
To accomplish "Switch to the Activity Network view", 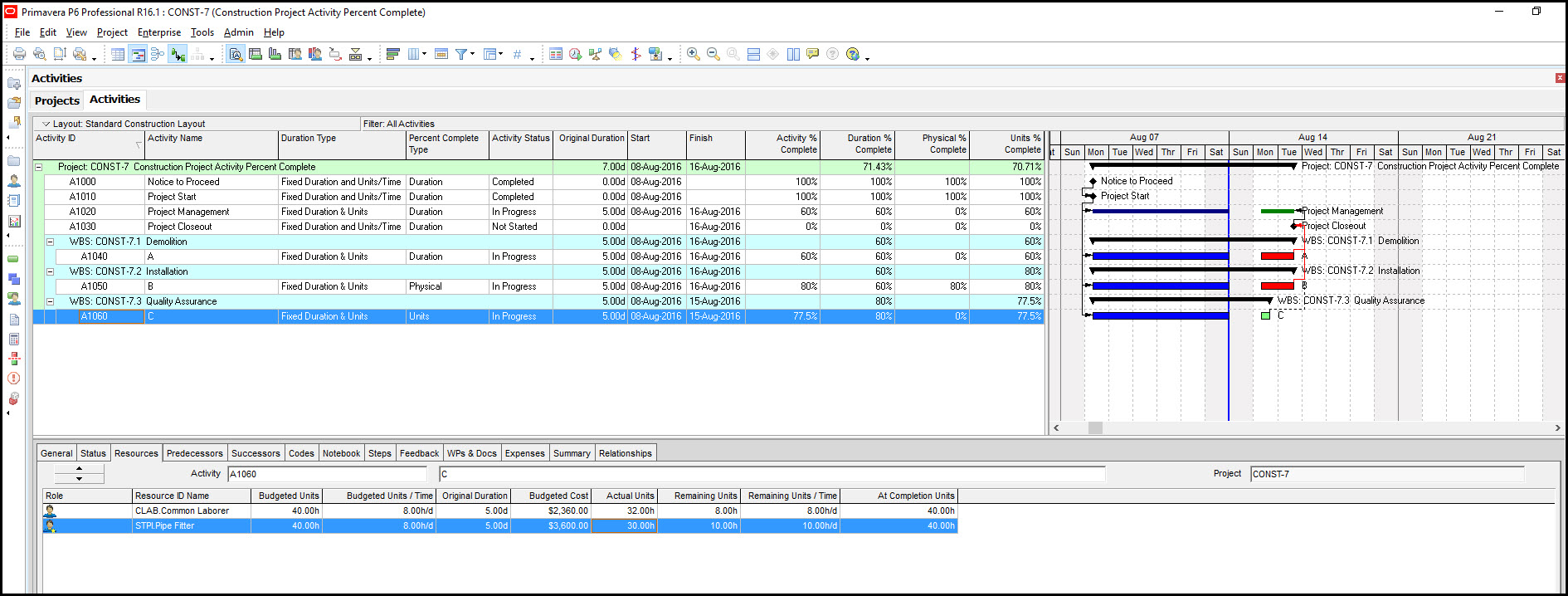I will point(158,54).
